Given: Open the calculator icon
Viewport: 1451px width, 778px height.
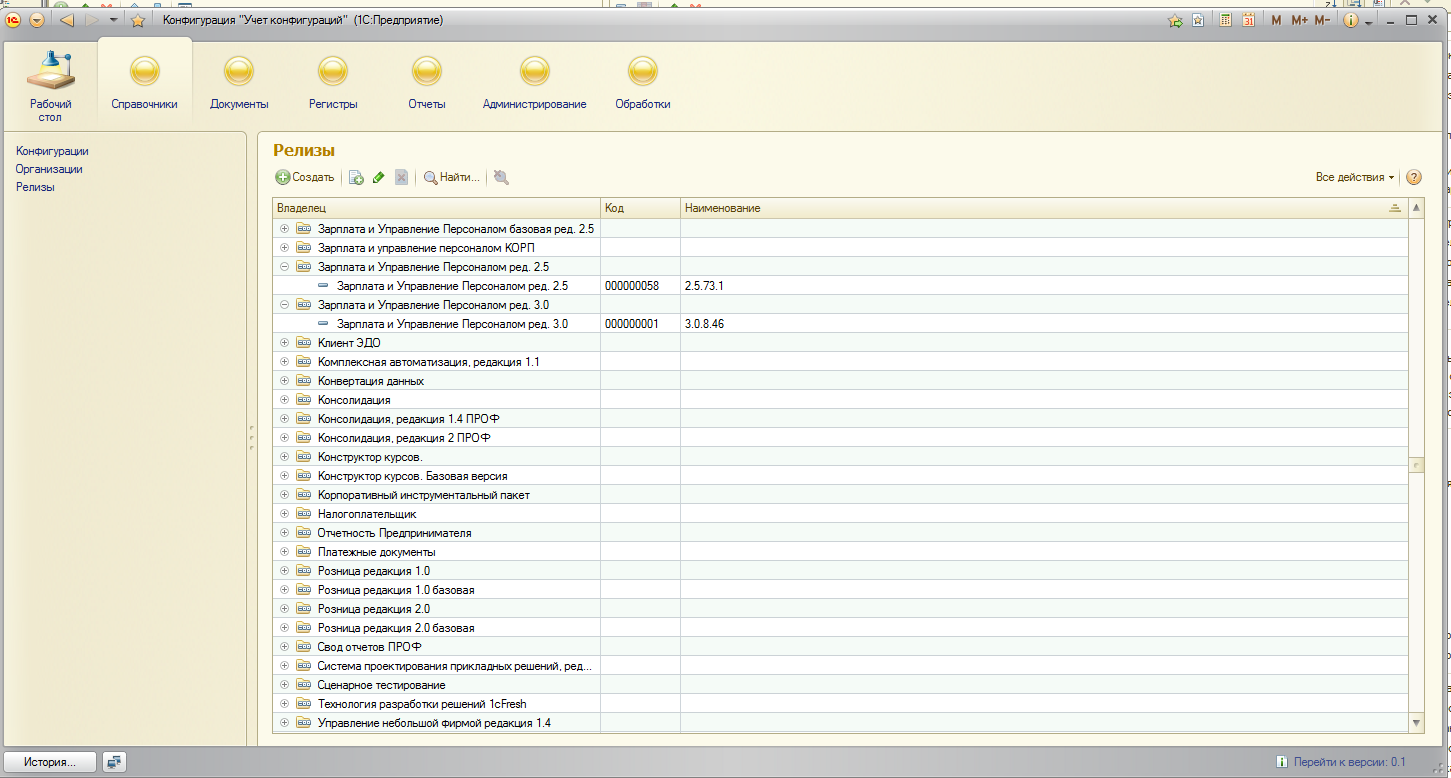Looking at the screenshot, I should coord(1225,20).
